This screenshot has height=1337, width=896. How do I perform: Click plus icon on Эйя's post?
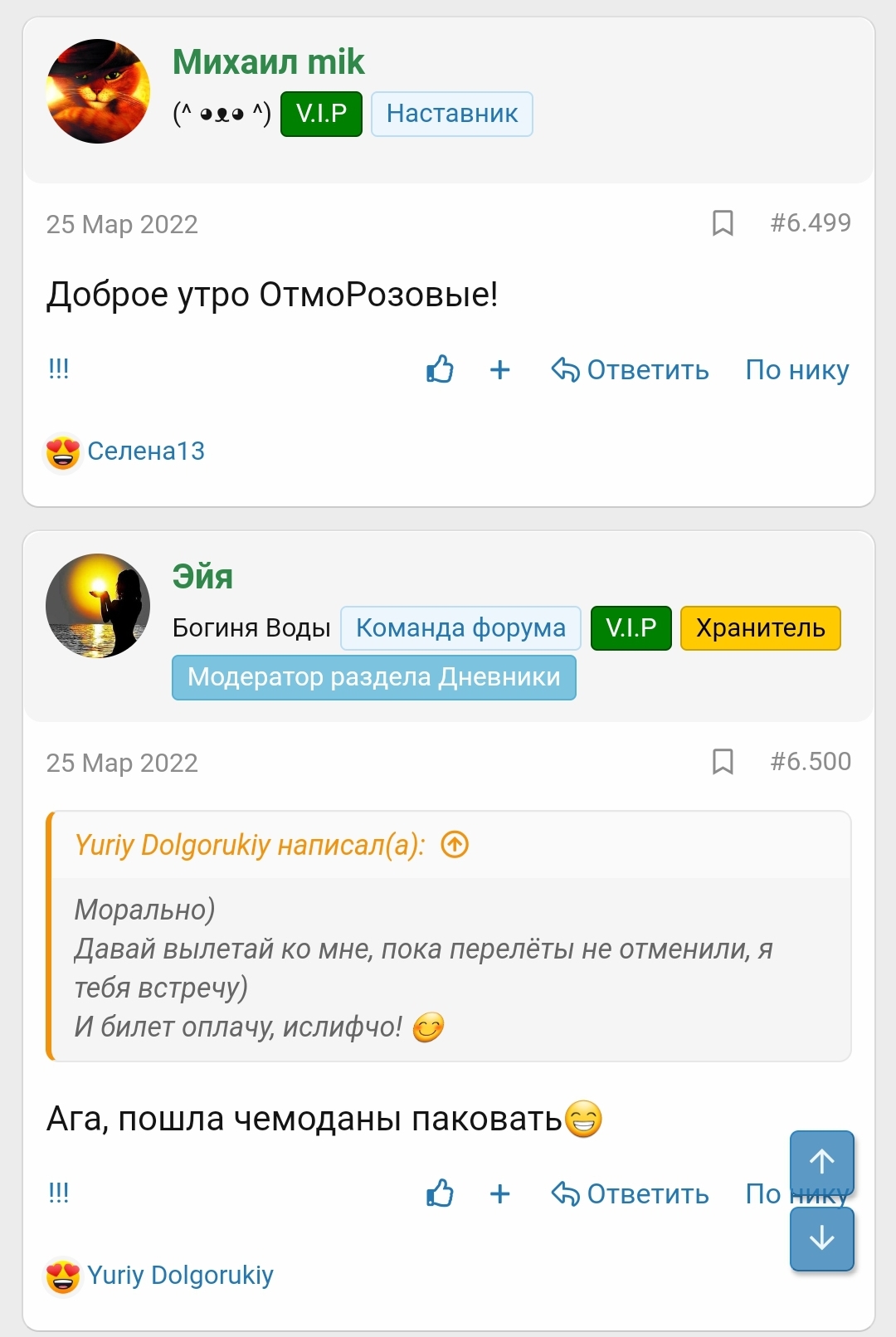[499, 1193]
